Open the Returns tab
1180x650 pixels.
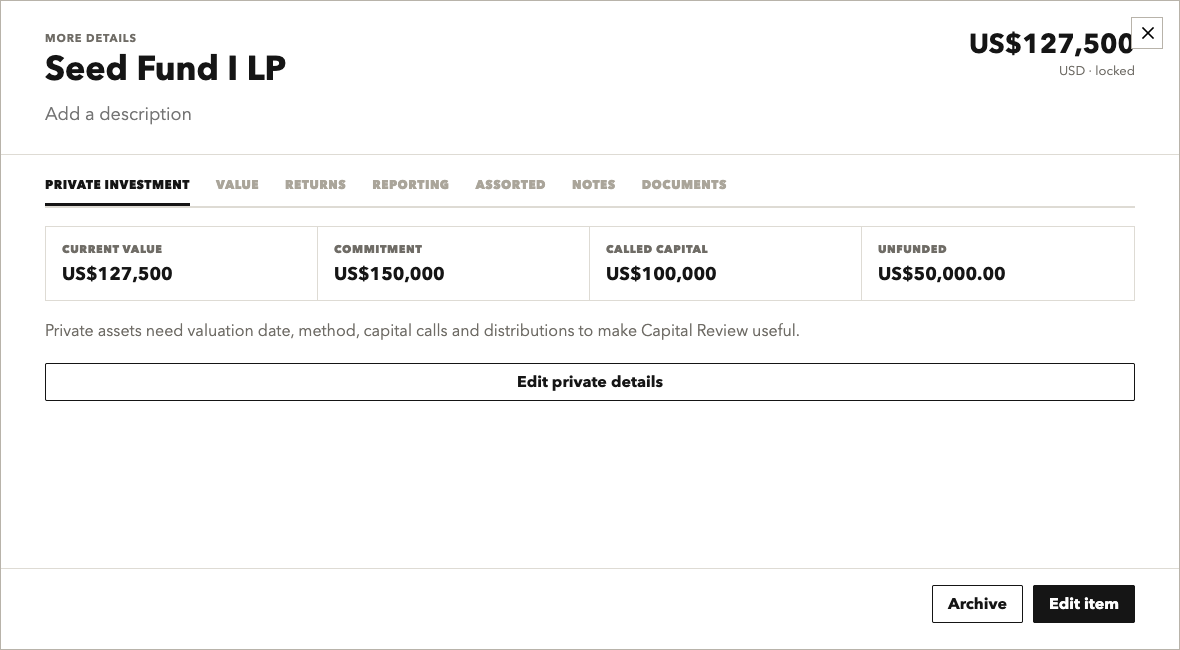point(315,184)
